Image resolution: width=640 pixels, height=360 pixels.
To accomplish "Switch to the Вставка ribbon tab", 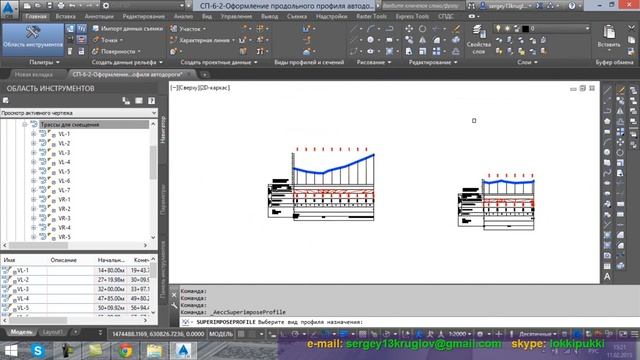I will [x=66, y=16].
